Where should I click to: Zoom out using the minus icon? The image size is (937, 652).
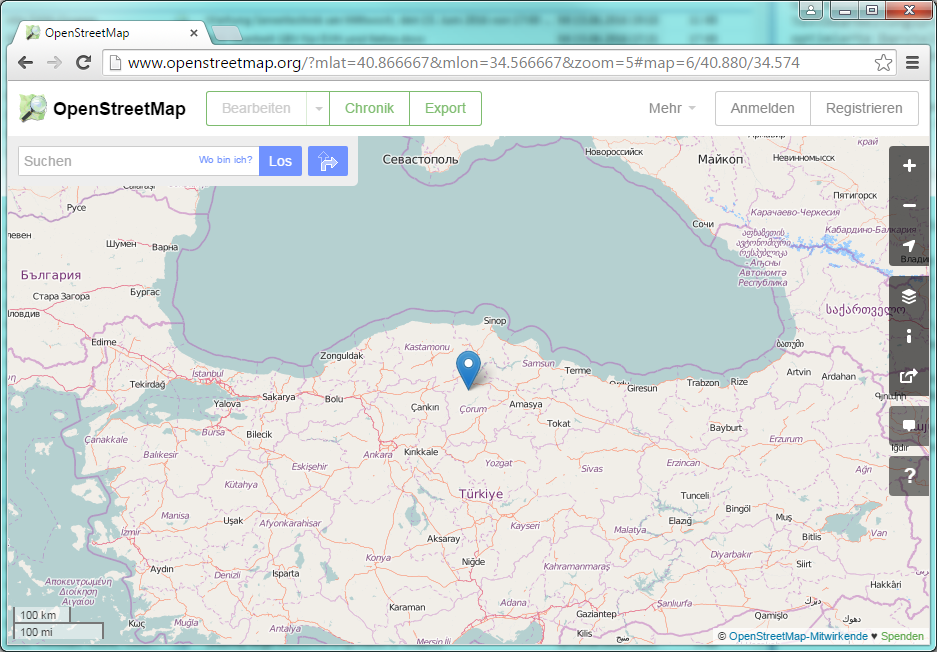click(908, 206)
